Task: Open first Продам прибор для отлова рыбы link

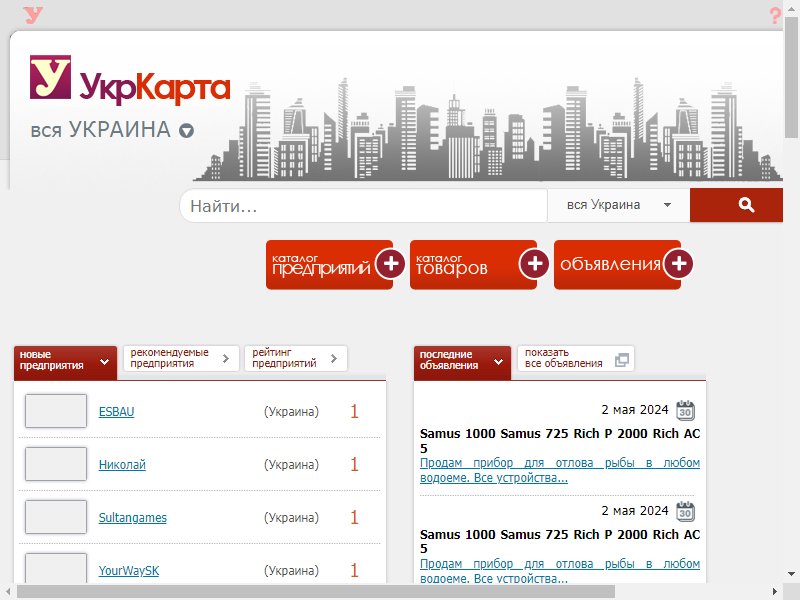Action: 560,470
